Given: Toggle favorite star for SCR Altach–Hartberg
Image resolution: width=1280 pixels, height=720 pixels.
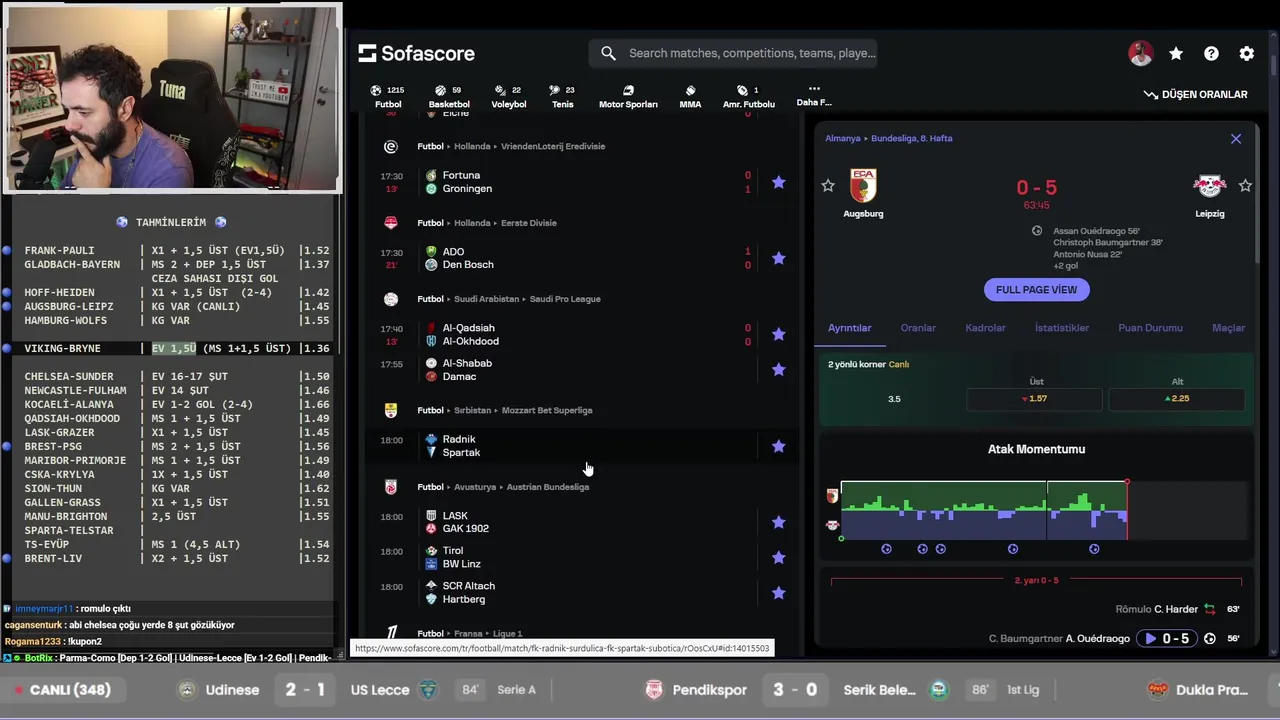Looking at the screenshot, I should [x=779, y=593].
